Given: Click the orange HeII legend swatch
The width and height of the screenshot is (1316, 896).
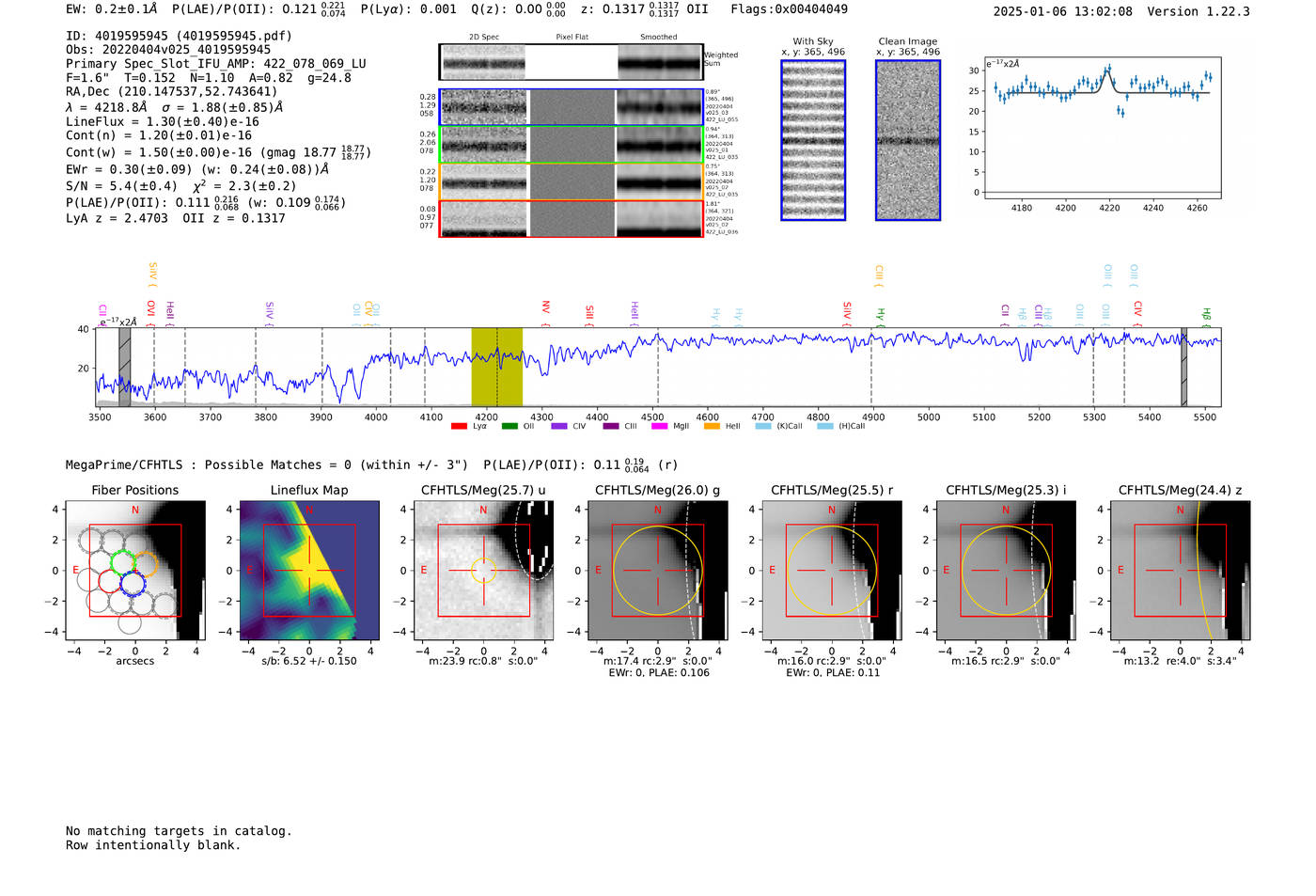Looking at the screenshot, I should click(712, 426).
